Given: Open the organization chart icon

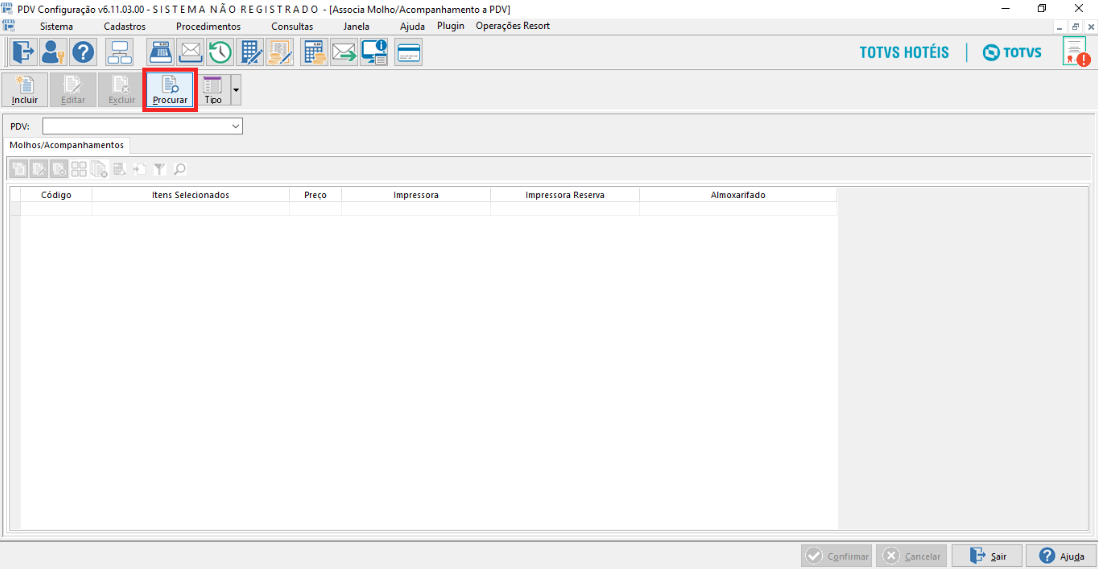Looking at the screenshot, I should (x=120, y=52).
